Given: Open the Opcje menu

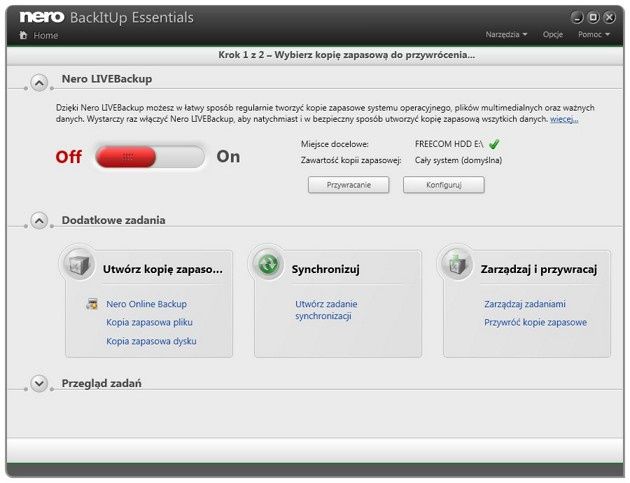Looking at the screenshot, I should [552, 35].
